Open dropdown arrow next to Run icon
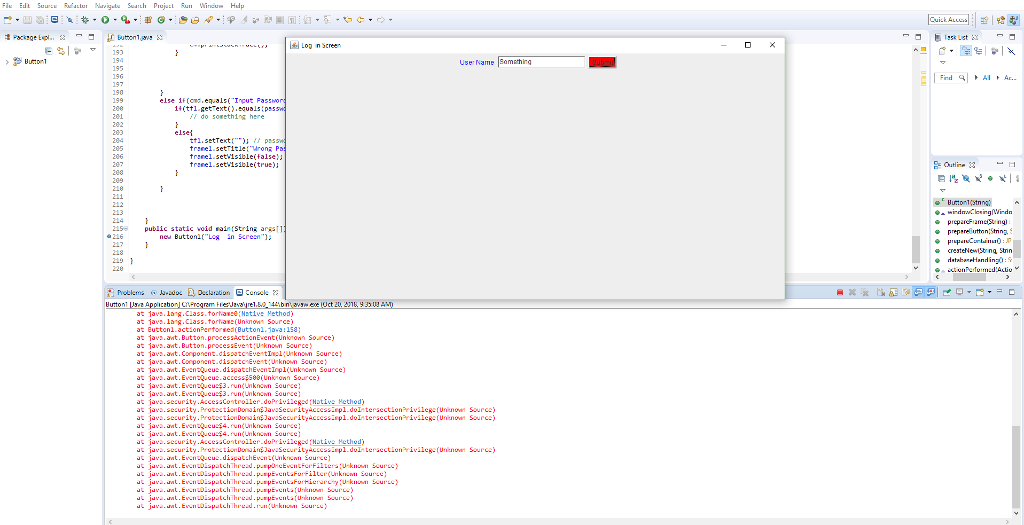1024x525 pixels. coord(115,20)
